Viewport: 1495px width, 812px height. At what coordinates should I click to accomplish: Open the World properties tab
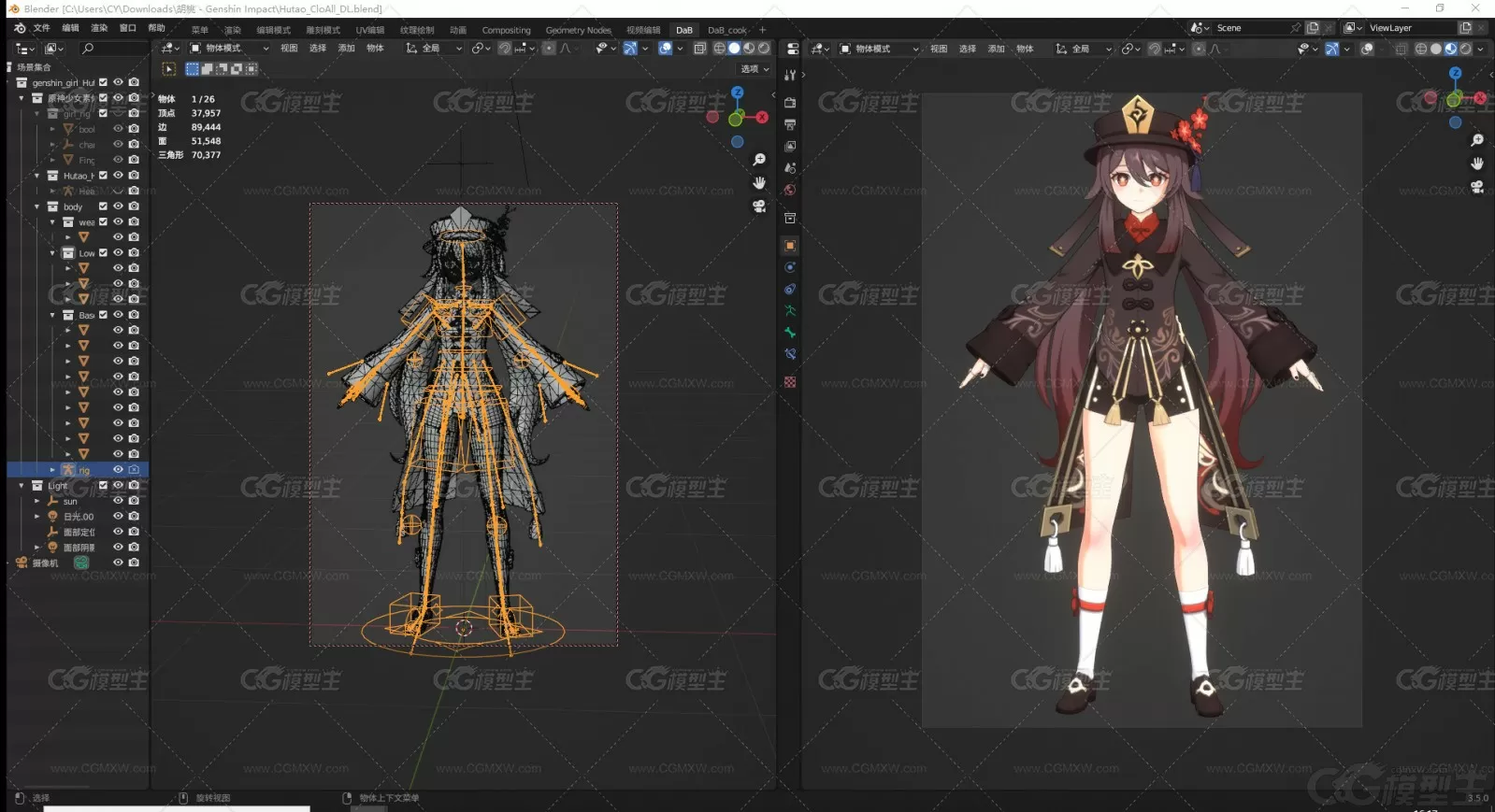click(790, 190)
